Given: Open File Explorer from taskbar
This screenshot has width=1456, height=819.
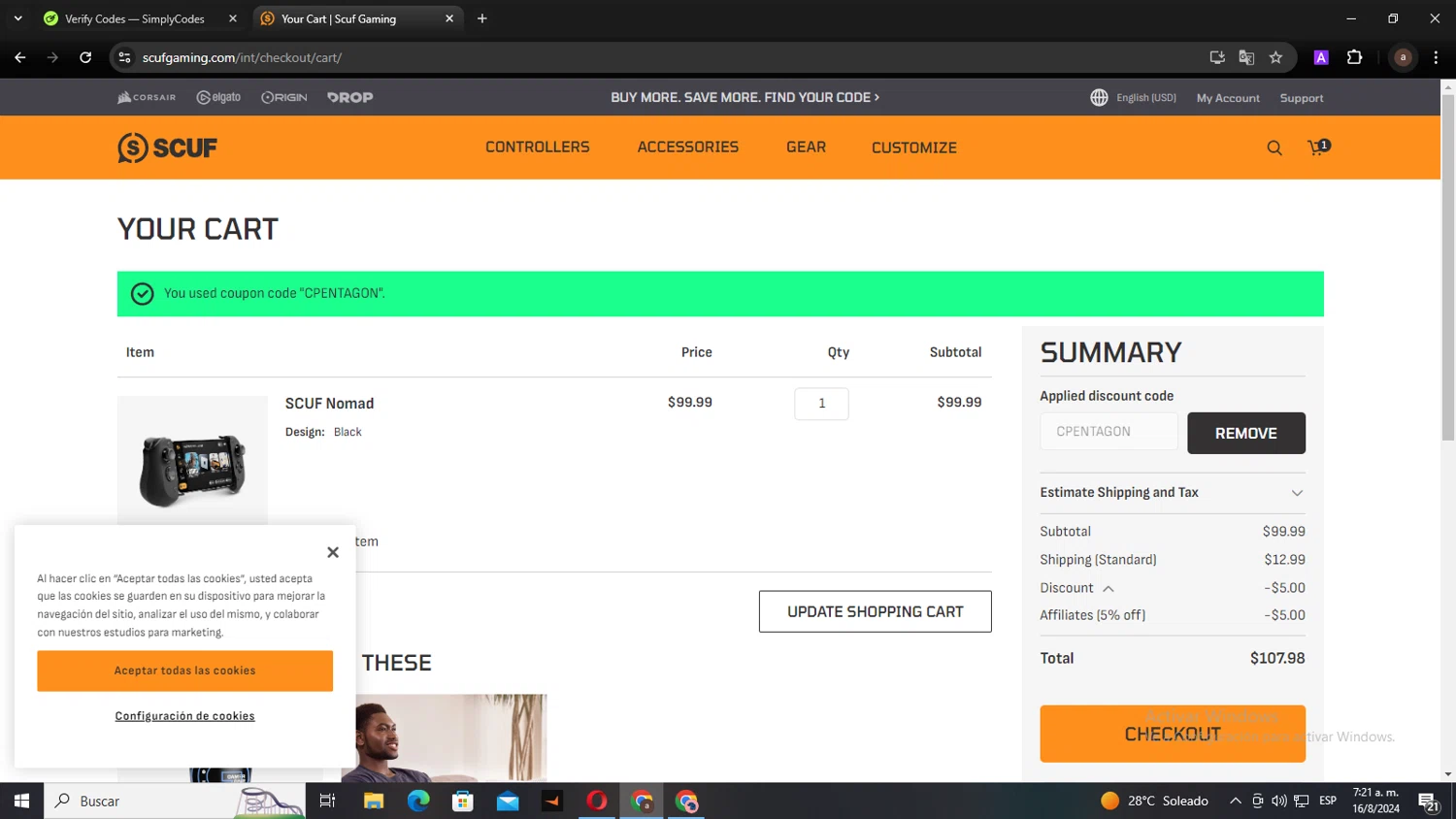Looking at the screenshot, I should point(374,801).
